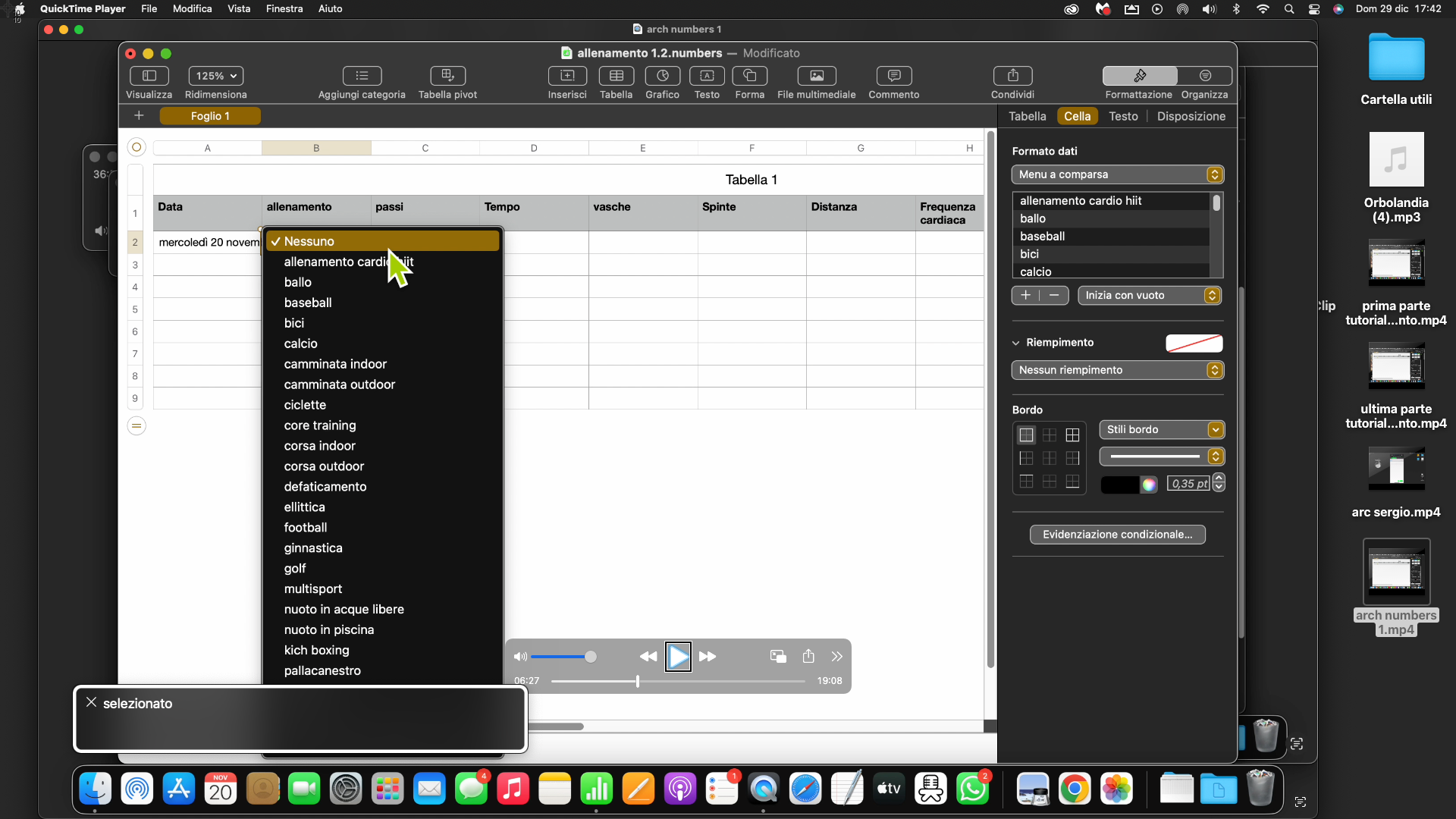Image resolution: width=1456 pixels, height=819 pixels.
Task: Open the Grafico chart tool
Action: coord(662,76)
